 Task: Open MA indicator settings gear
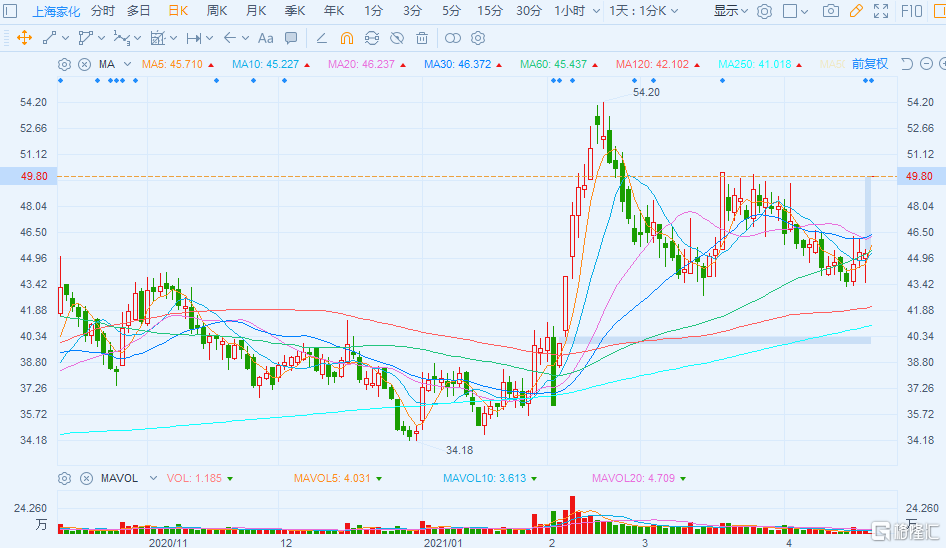[x=65, y=65]
